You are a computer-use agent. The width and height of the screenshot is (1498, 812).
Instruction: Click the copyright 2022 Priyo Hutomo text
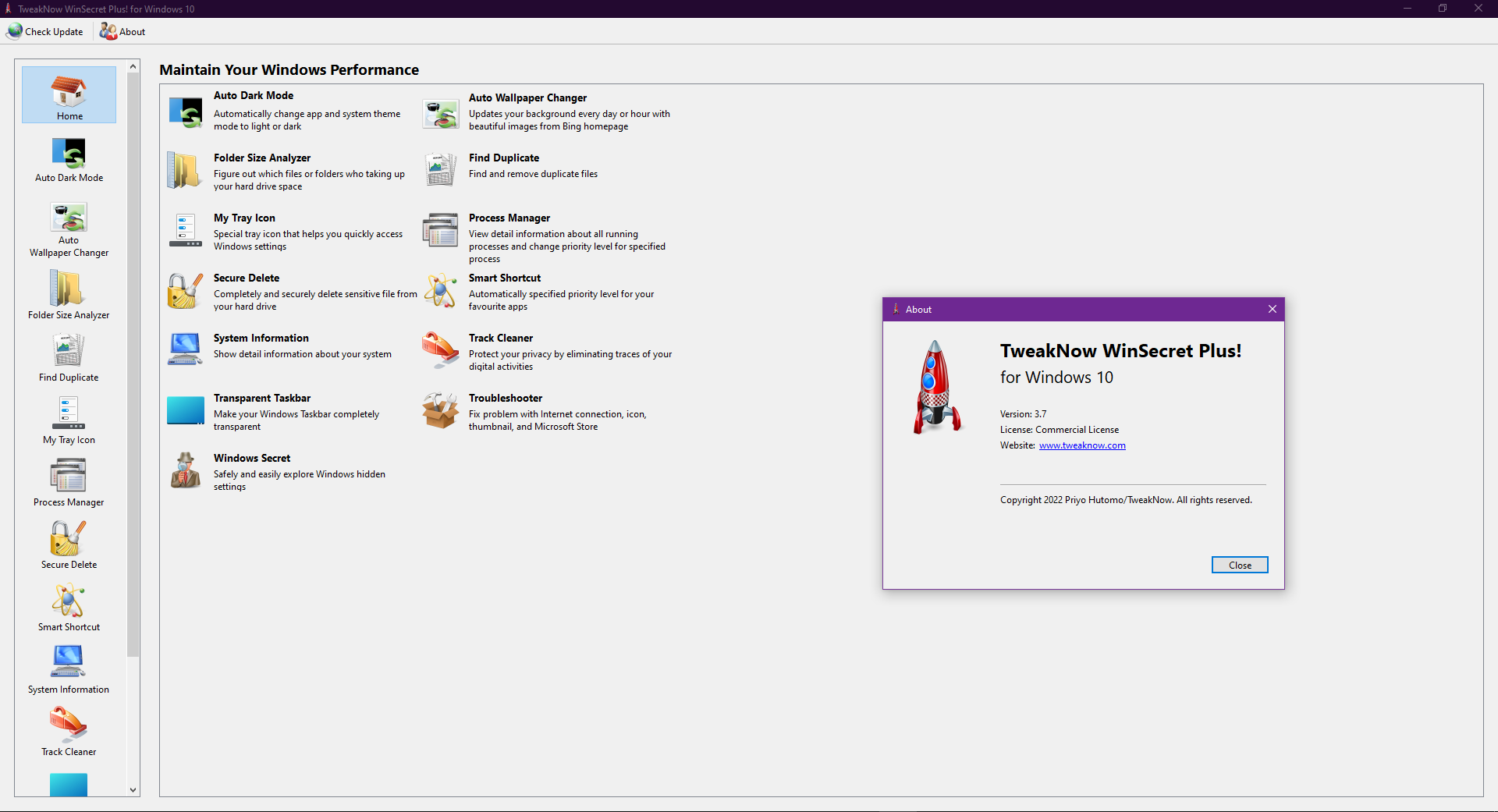(x=1126, y=500)
